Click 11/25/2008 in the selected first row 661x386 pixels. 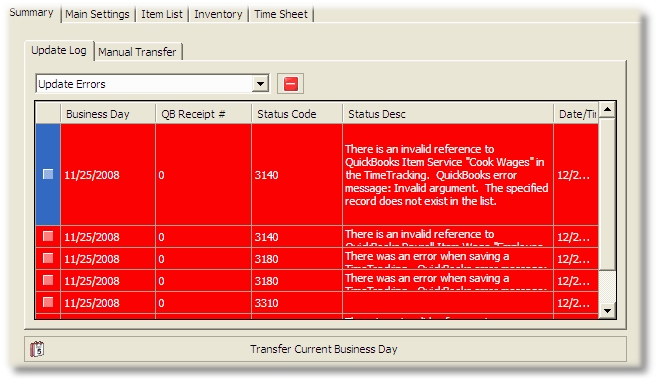point(108,174)
